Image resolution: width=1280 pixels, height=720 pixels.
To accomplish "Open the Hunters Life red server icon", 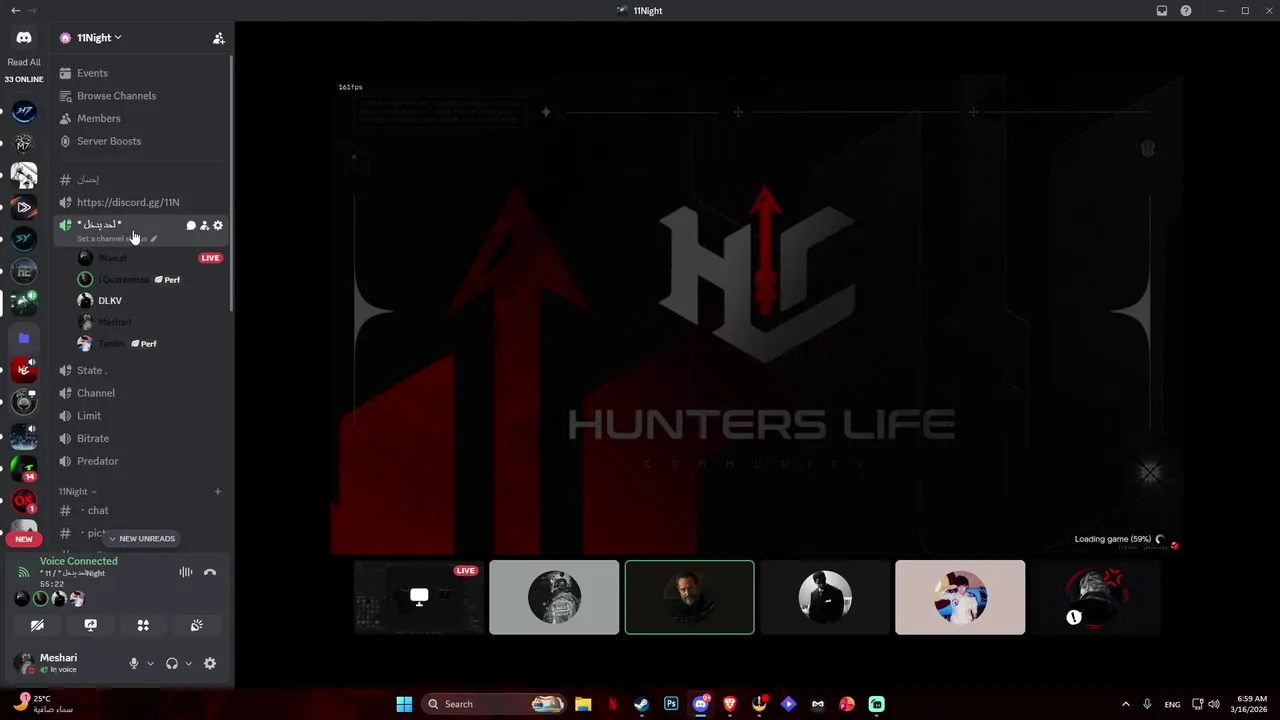I will coord(24,370).
